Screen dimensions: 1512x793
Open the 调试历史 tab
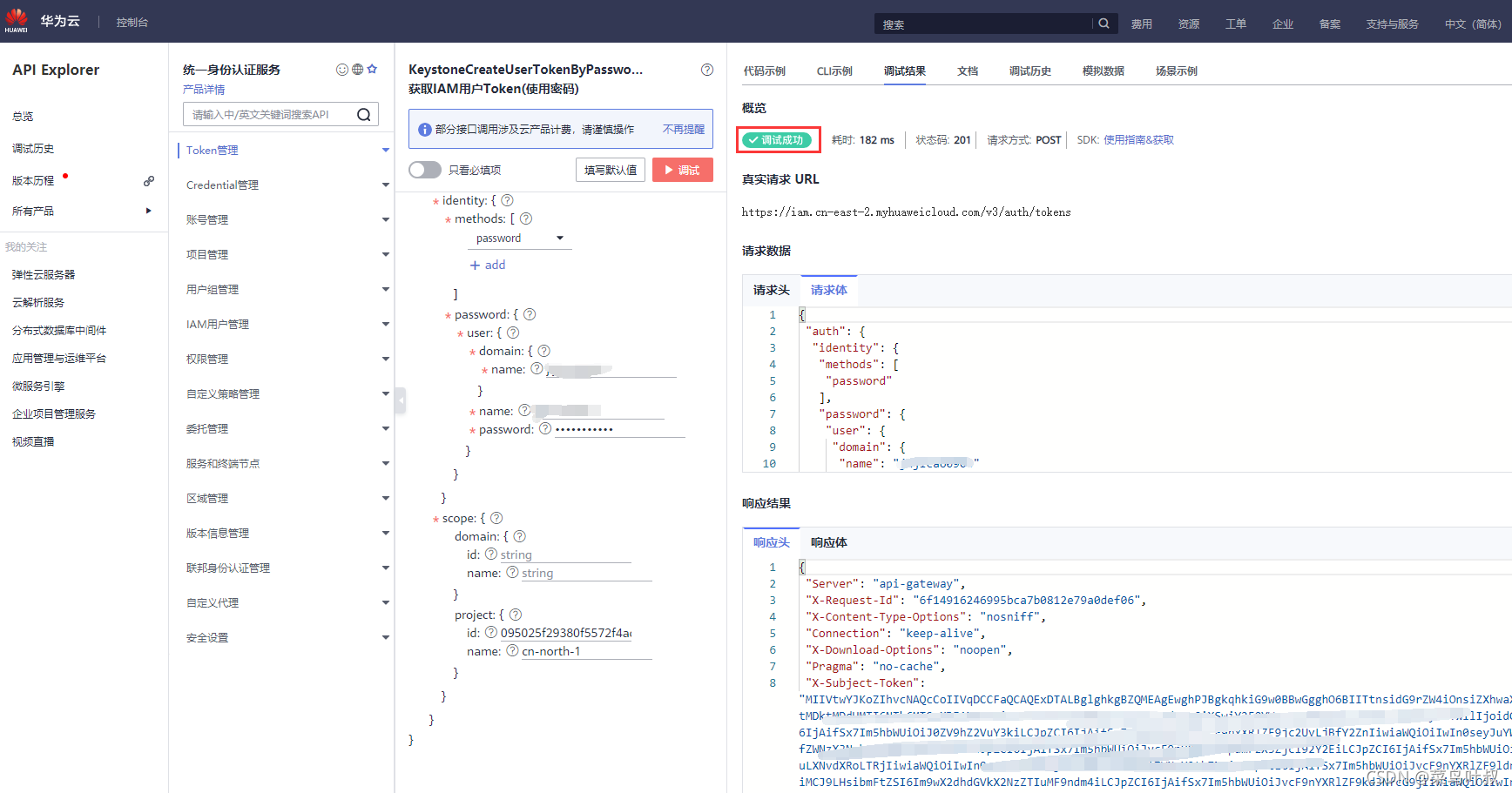coord(1030,71)
